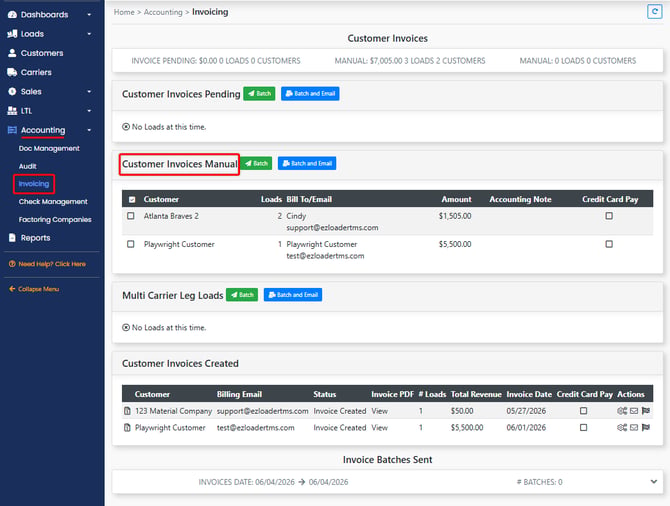The height and width of the screenshot is (506, 670).
Task: Open the Audit submenu item
Action: click(x=27, y=166)
